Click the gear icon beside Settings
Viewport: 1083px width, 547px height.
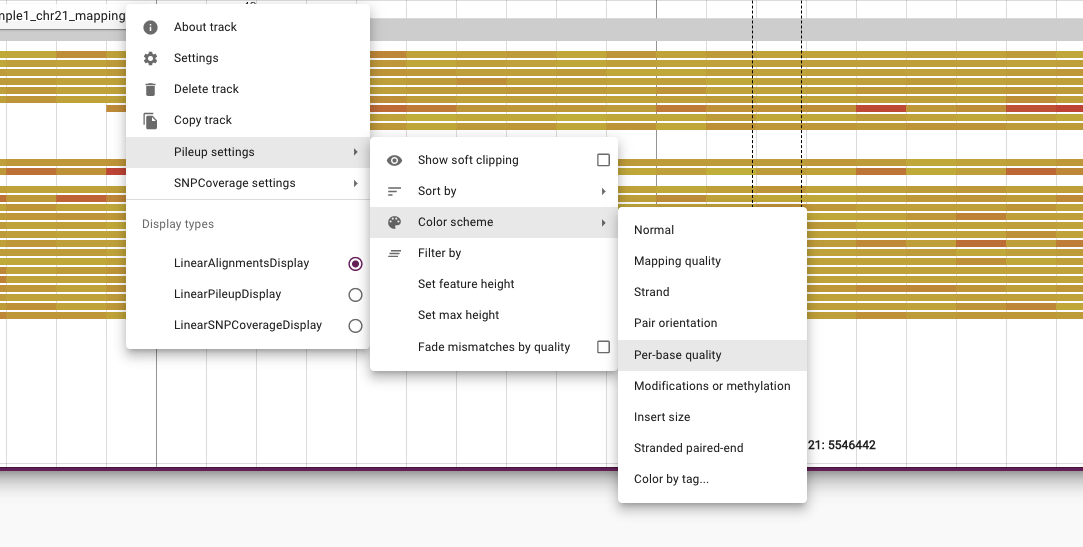(x=151, y=58)
